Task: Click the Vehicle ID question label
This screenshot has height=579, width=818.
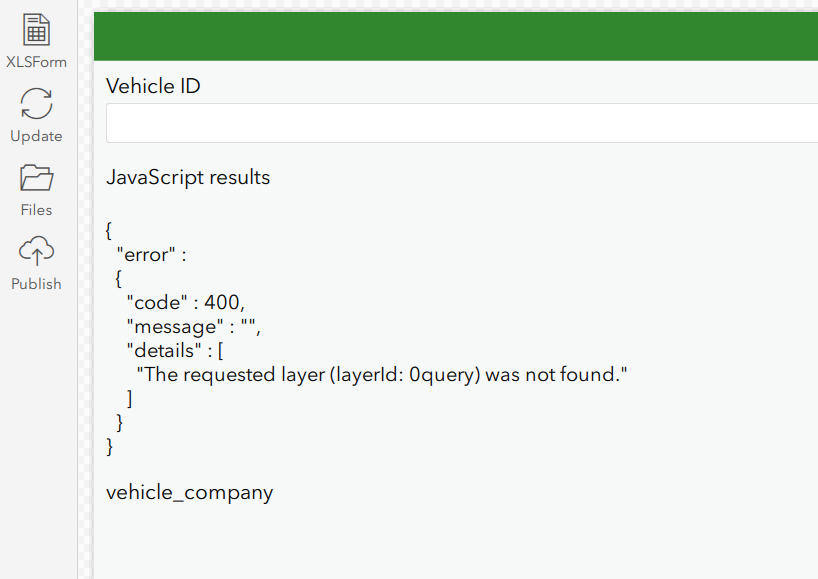Action: (x=153, y=86)
